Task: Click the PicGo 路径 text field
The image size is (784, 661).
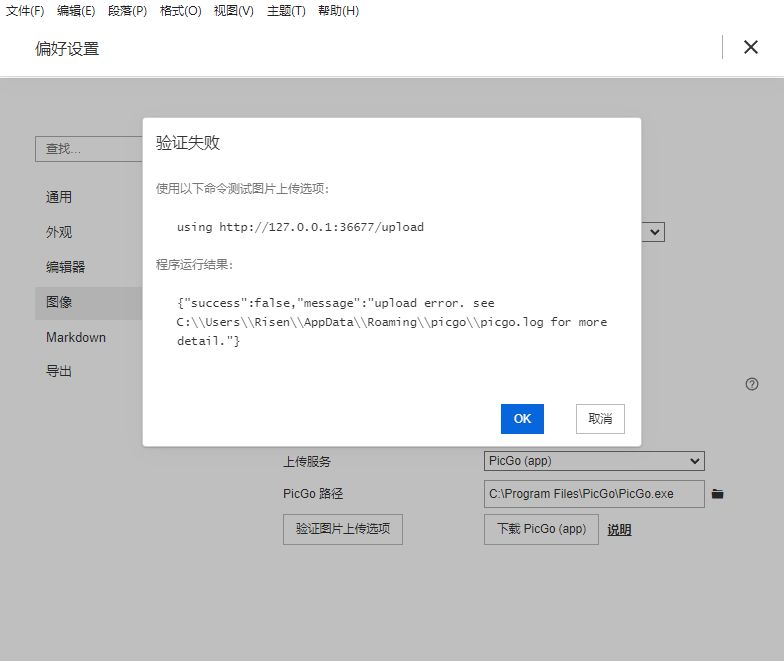Action: coord(594,494)
